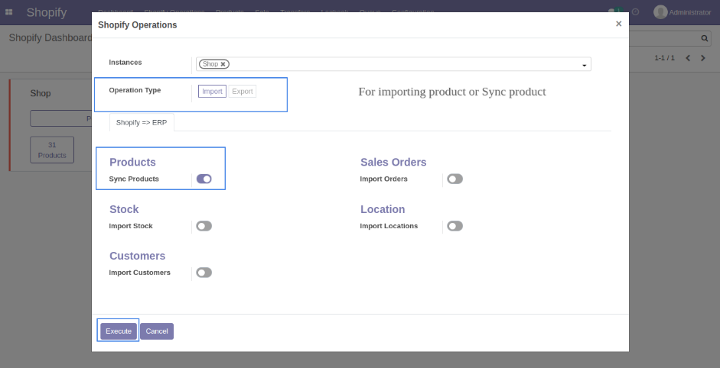Click the search magnifier icon in background
The image size is (720, 368).
[704, 39]
